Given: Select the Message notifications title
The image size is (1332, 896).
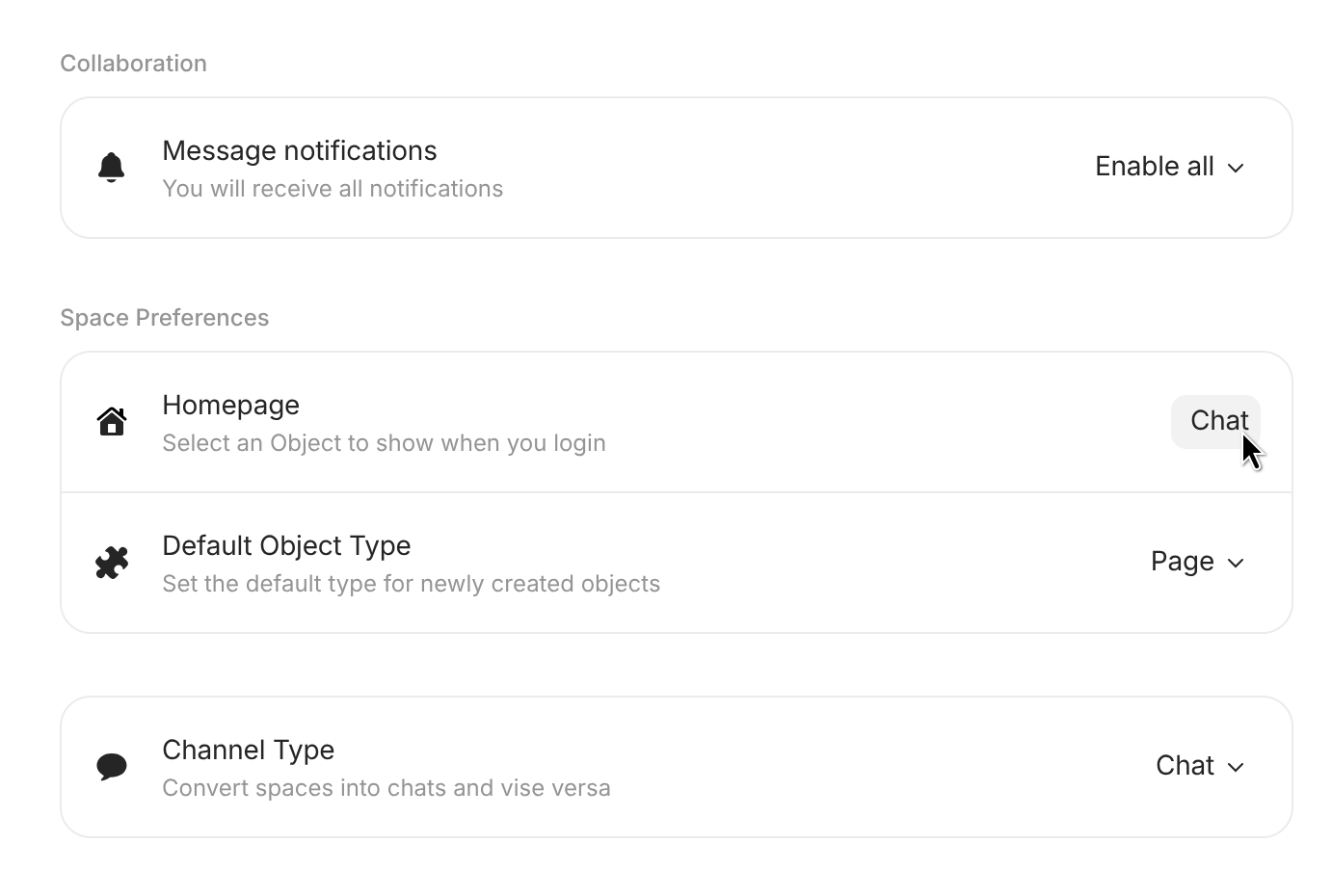Looking at the screenshot, I should click(299, 151).
